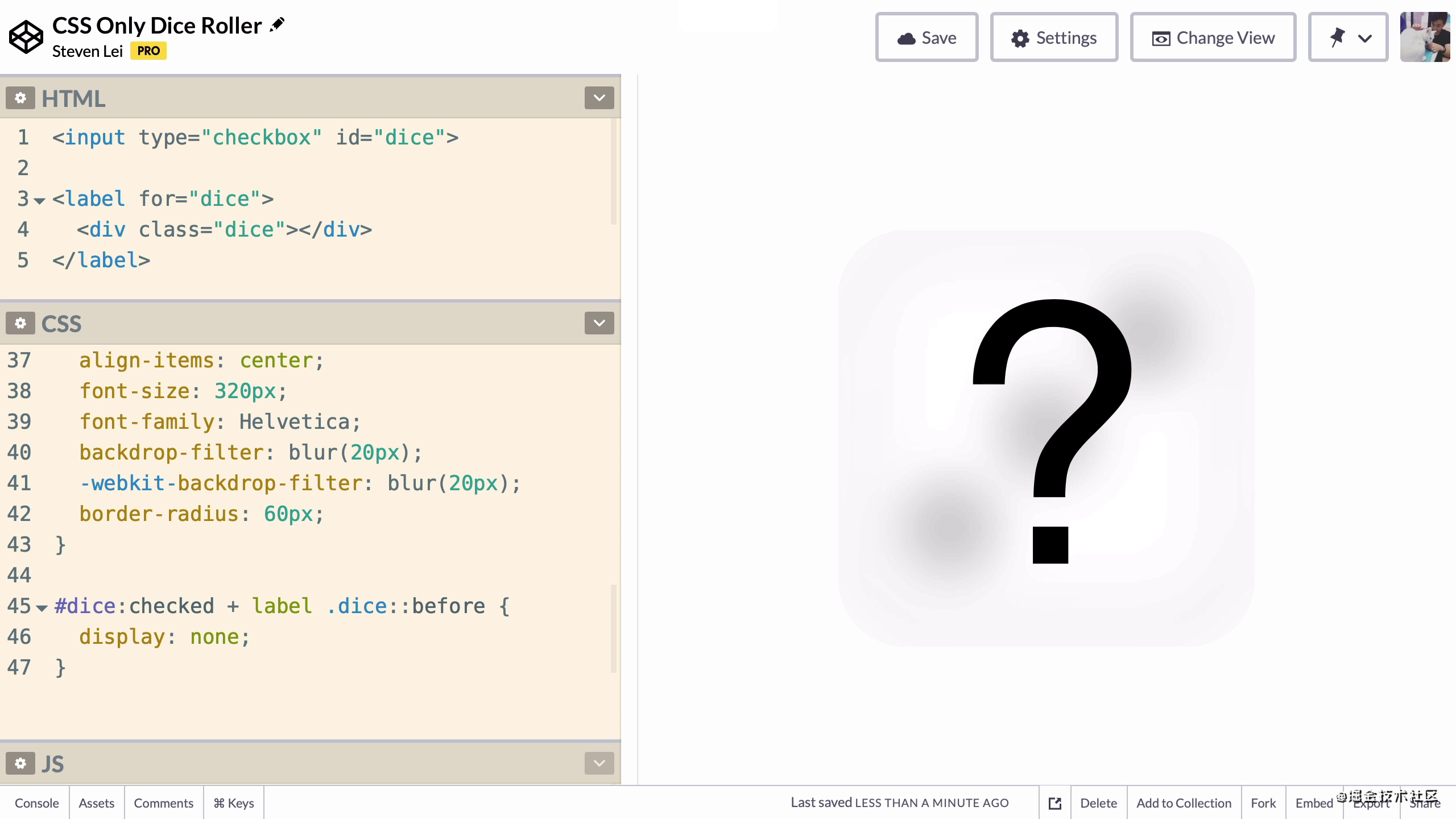Click the Console tab icon
This screenshot has height=819, width=1456.
(37, 803)
